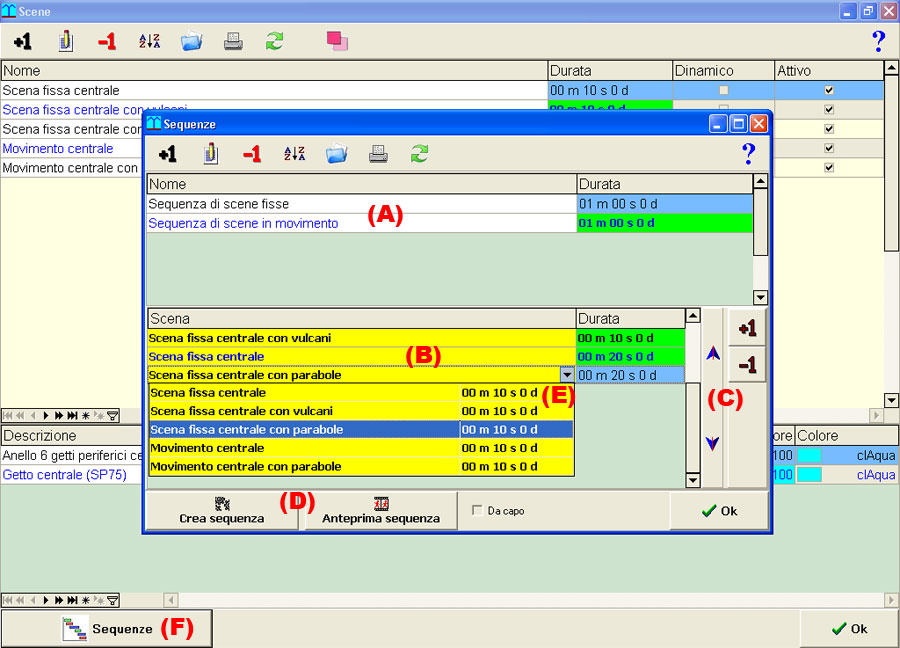Select 'Anello 6 getti periferici' row
900x648 pixels.
click(72, 455)
